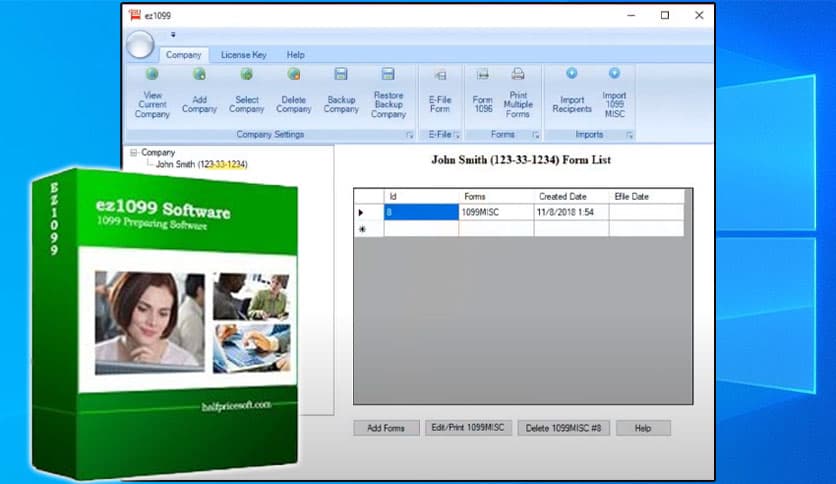836x484 pixels.
Task: Click the Add Forms button
Action: pyautogui.click(x=386, y=428)
